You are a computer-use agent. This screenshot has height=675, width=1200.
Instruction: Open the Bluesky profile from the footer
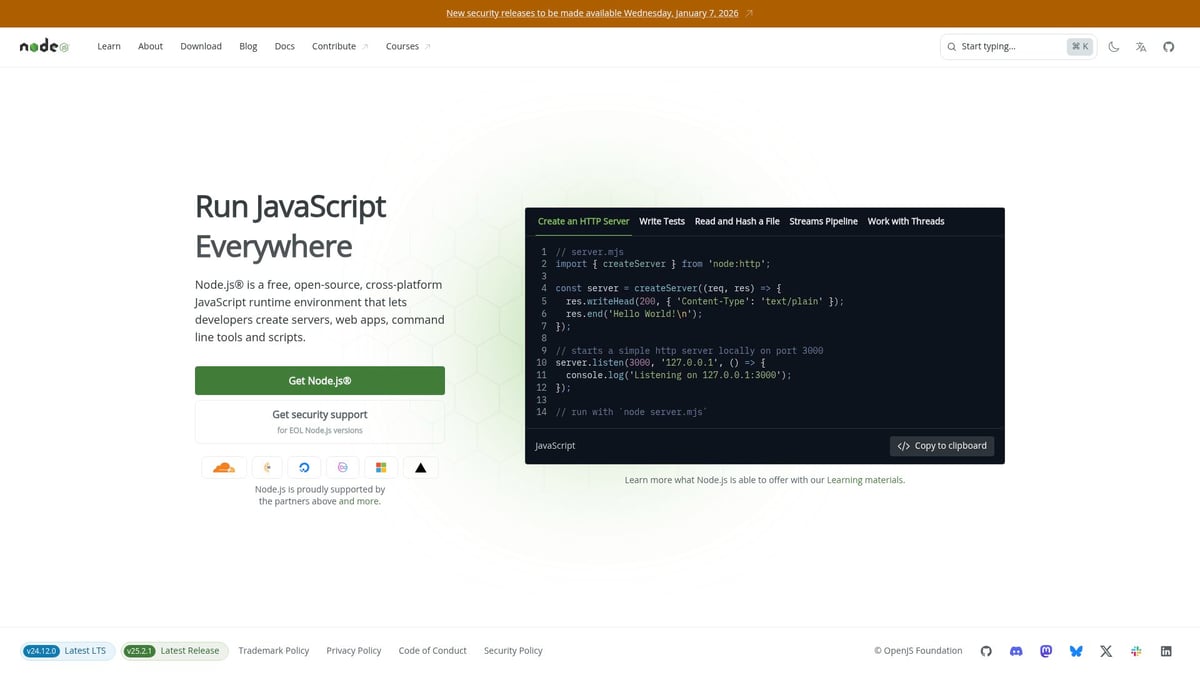point(1076,651)
